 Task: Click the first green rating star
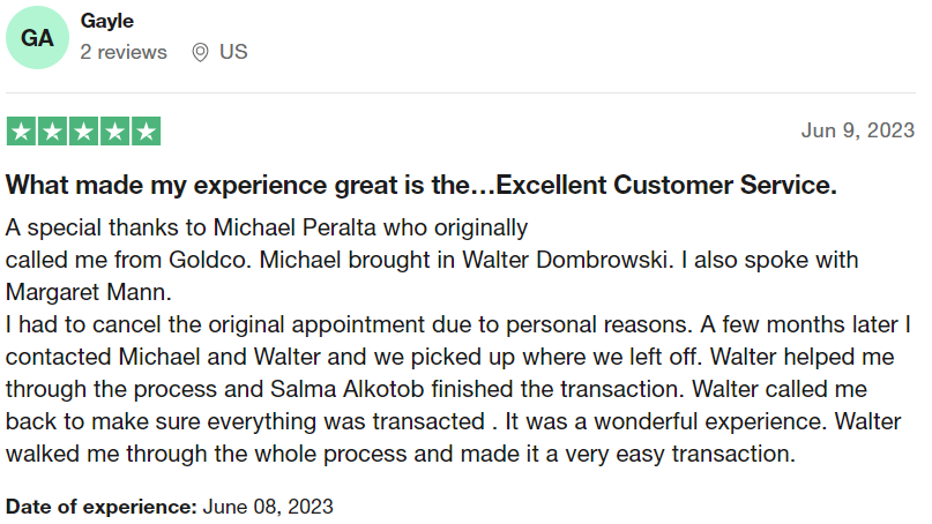click(x=21, y=131)
